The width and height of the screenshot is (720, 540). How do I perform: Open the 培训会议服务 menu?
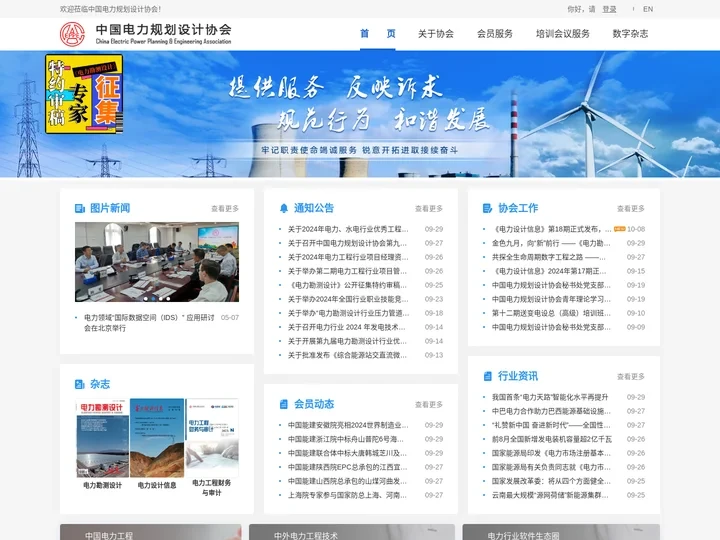click(562, 34)
